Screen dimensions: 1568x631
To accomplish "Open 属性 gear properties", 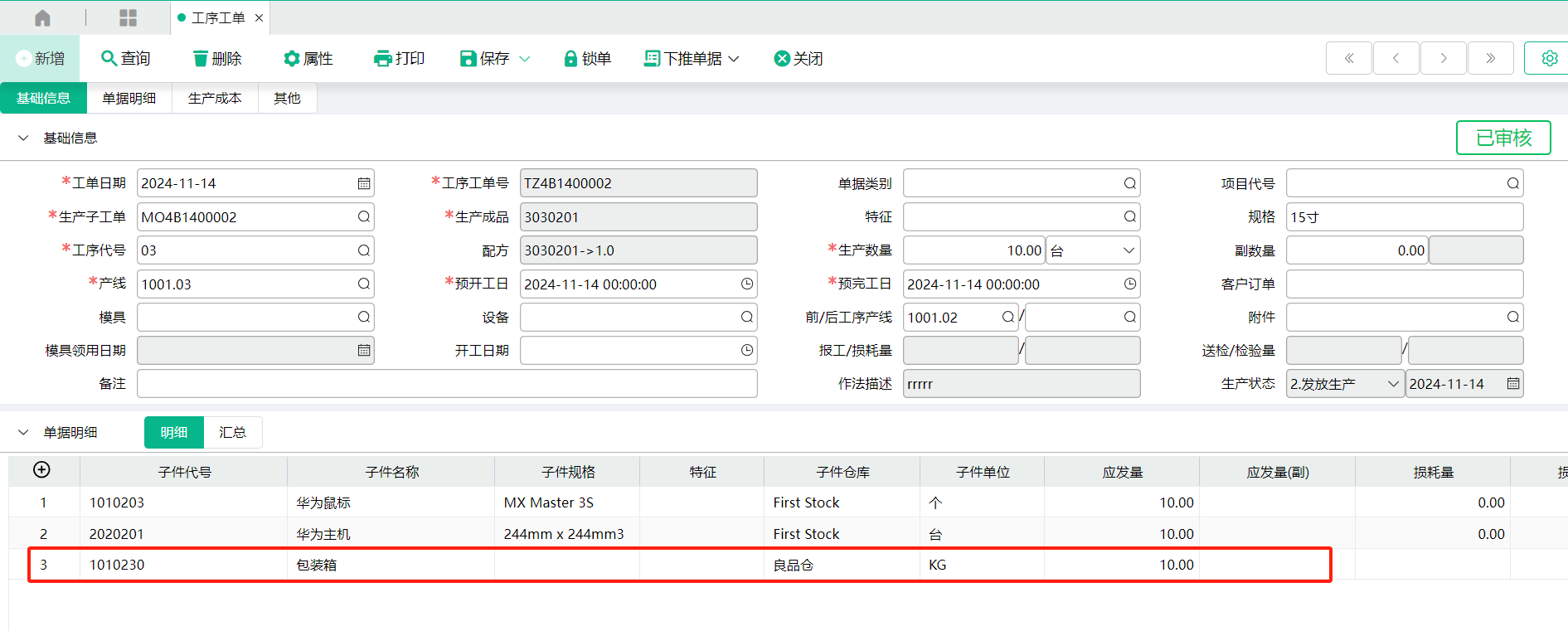I will coord(308,58).
